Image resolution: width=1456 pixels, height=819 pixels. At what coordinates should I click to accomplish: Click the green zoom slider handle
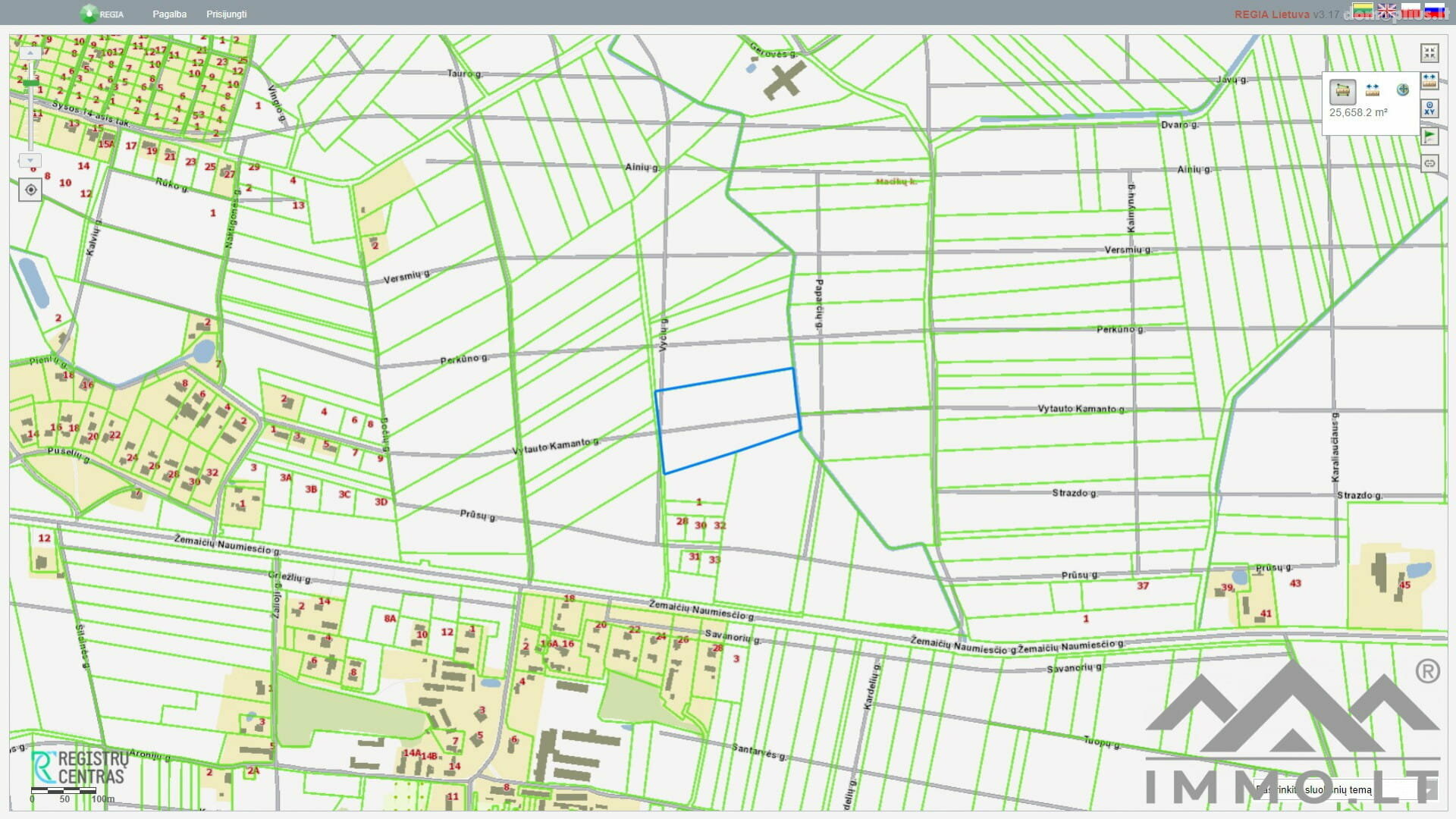(x=30, y=83)
